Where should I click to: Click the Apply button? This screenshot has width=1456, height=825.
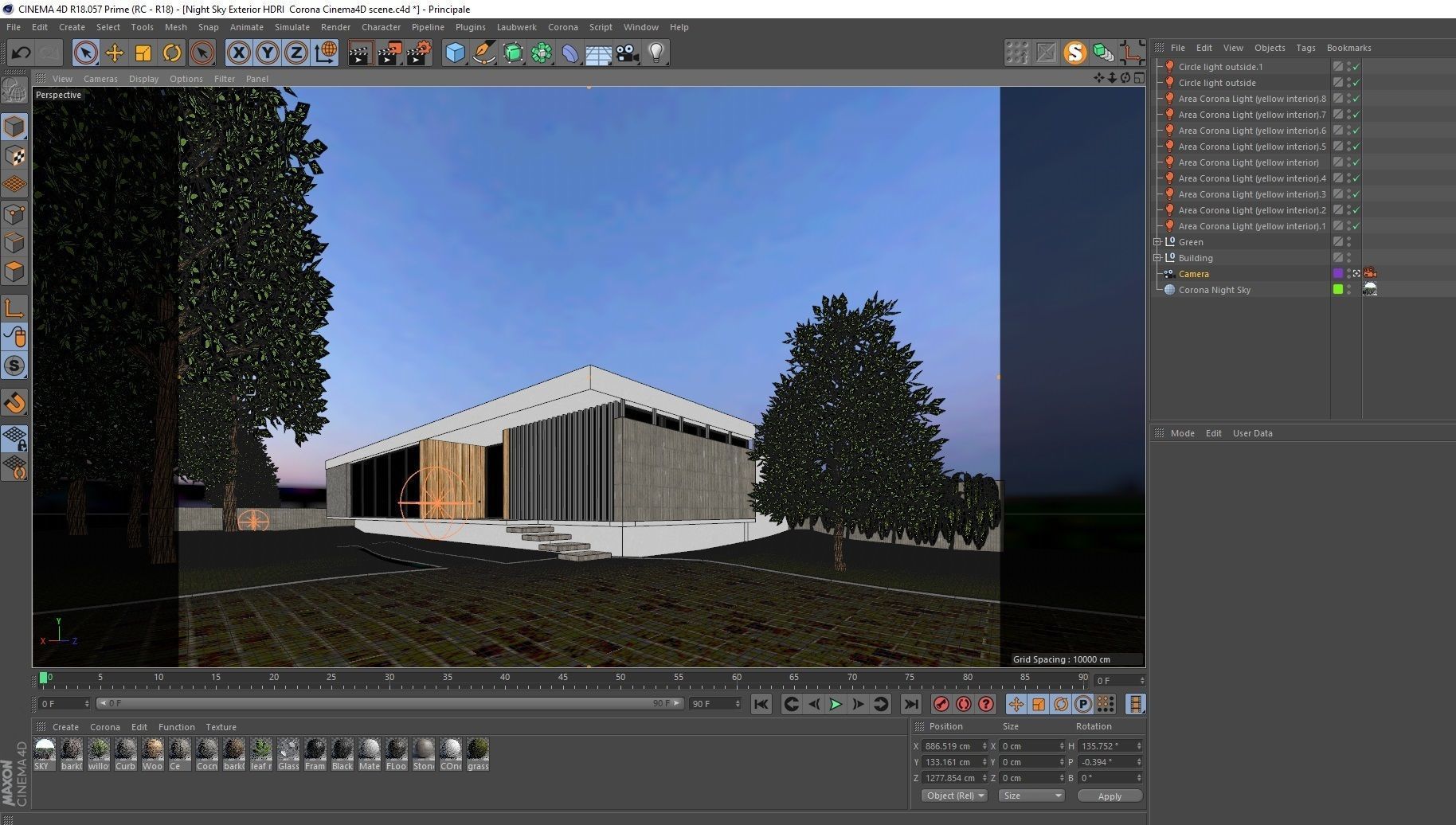[1110, 796]
